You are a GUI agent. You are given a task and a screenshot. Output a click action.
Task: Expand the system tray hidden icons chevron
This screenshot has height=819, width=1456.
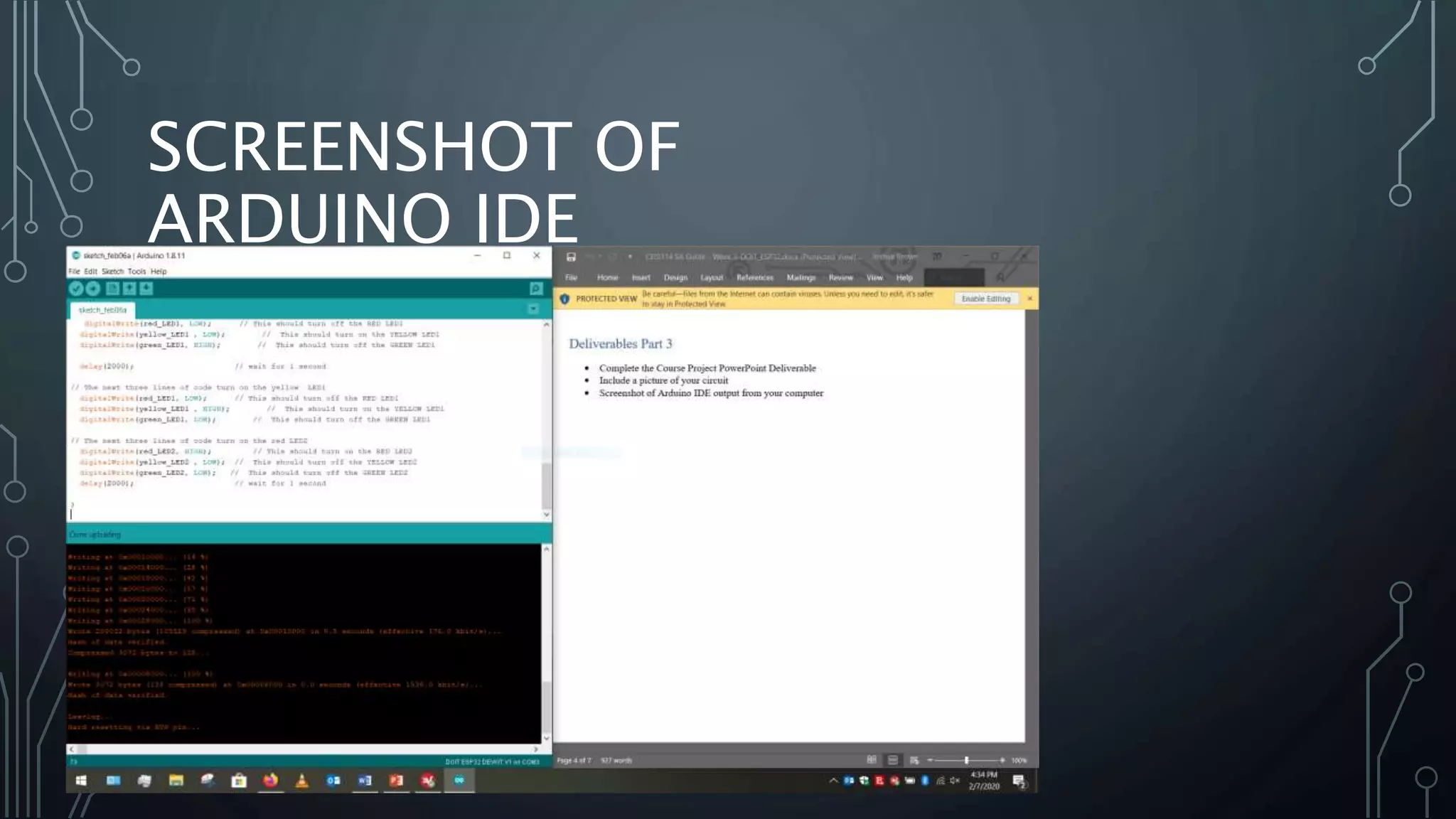click(833, 781)
